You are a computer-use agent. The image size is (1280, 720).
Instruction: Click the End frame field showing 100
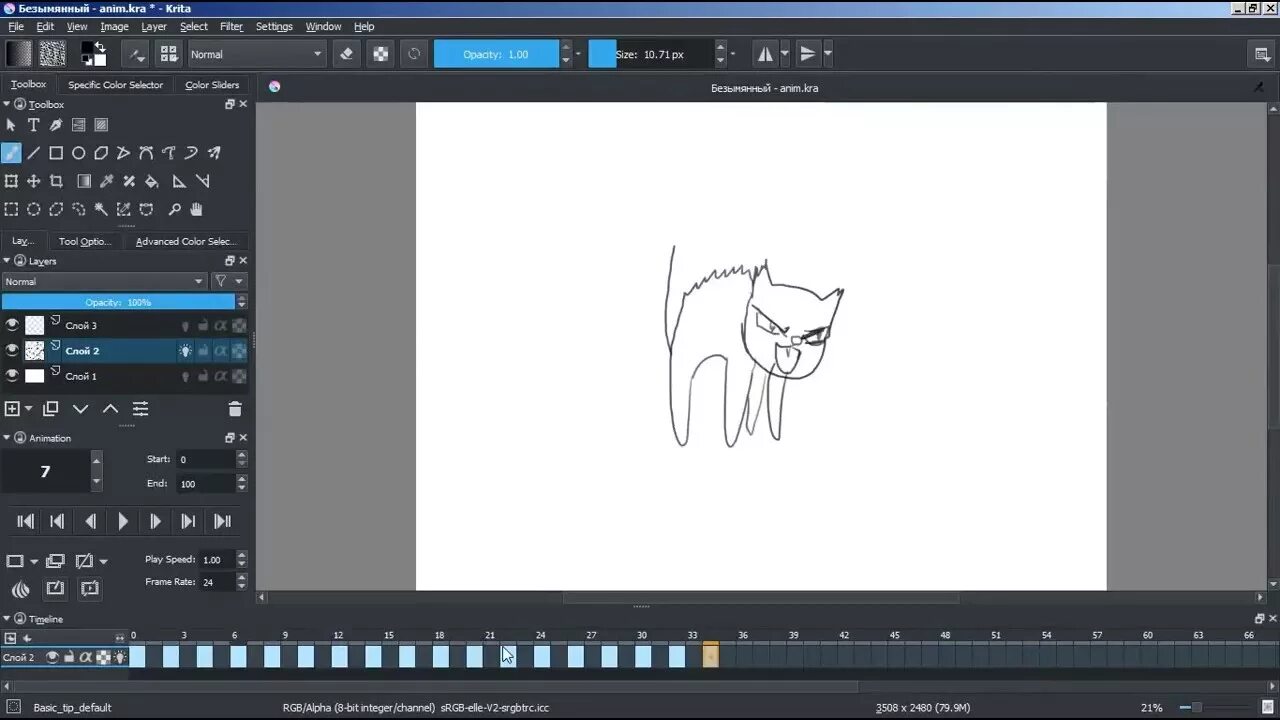click(205, 484)
